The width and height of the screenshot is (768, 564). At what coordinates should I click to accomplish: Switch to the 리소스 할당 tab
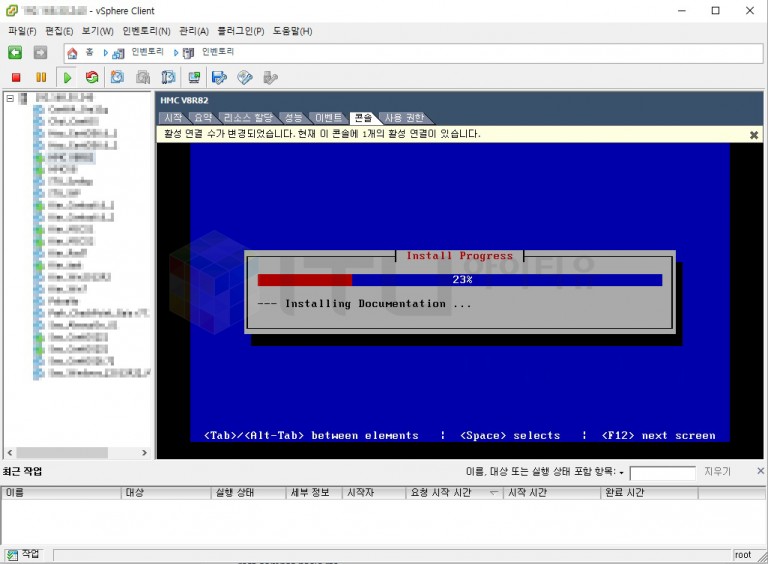[x=247, y=118]
